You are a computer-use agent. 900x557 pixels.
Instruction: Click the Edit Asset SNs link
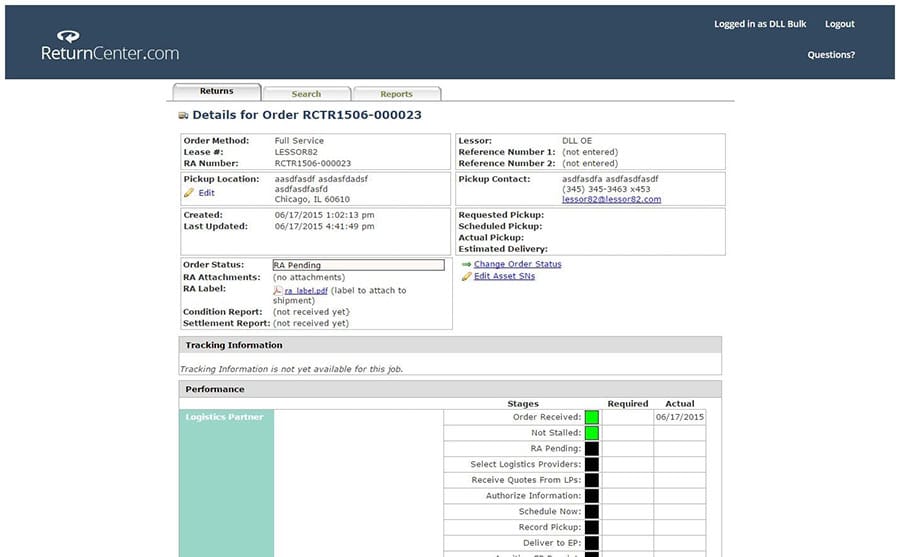[x=505, y=276]
